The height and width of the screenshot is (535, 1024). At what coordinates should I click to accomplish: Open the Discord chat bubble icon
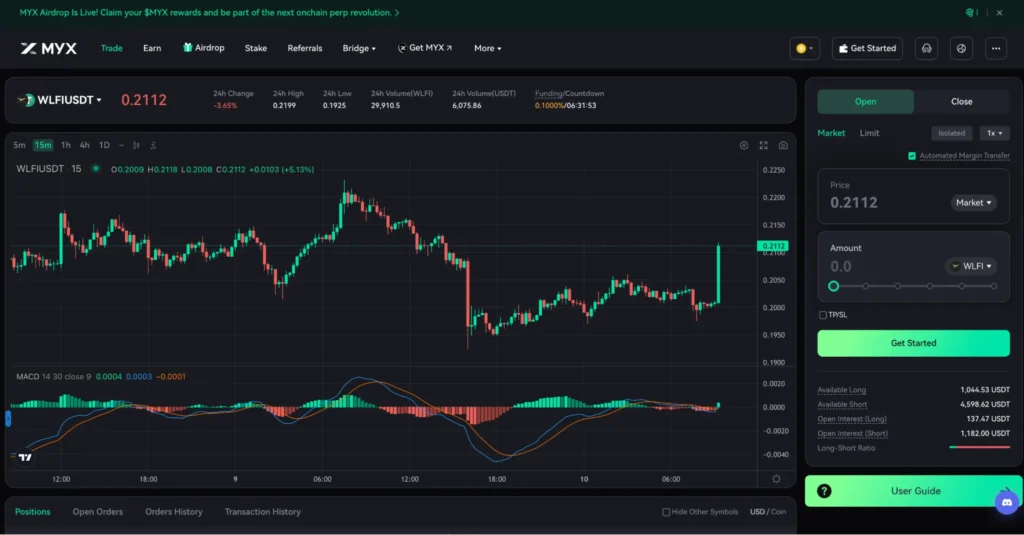pos(1007,500)
